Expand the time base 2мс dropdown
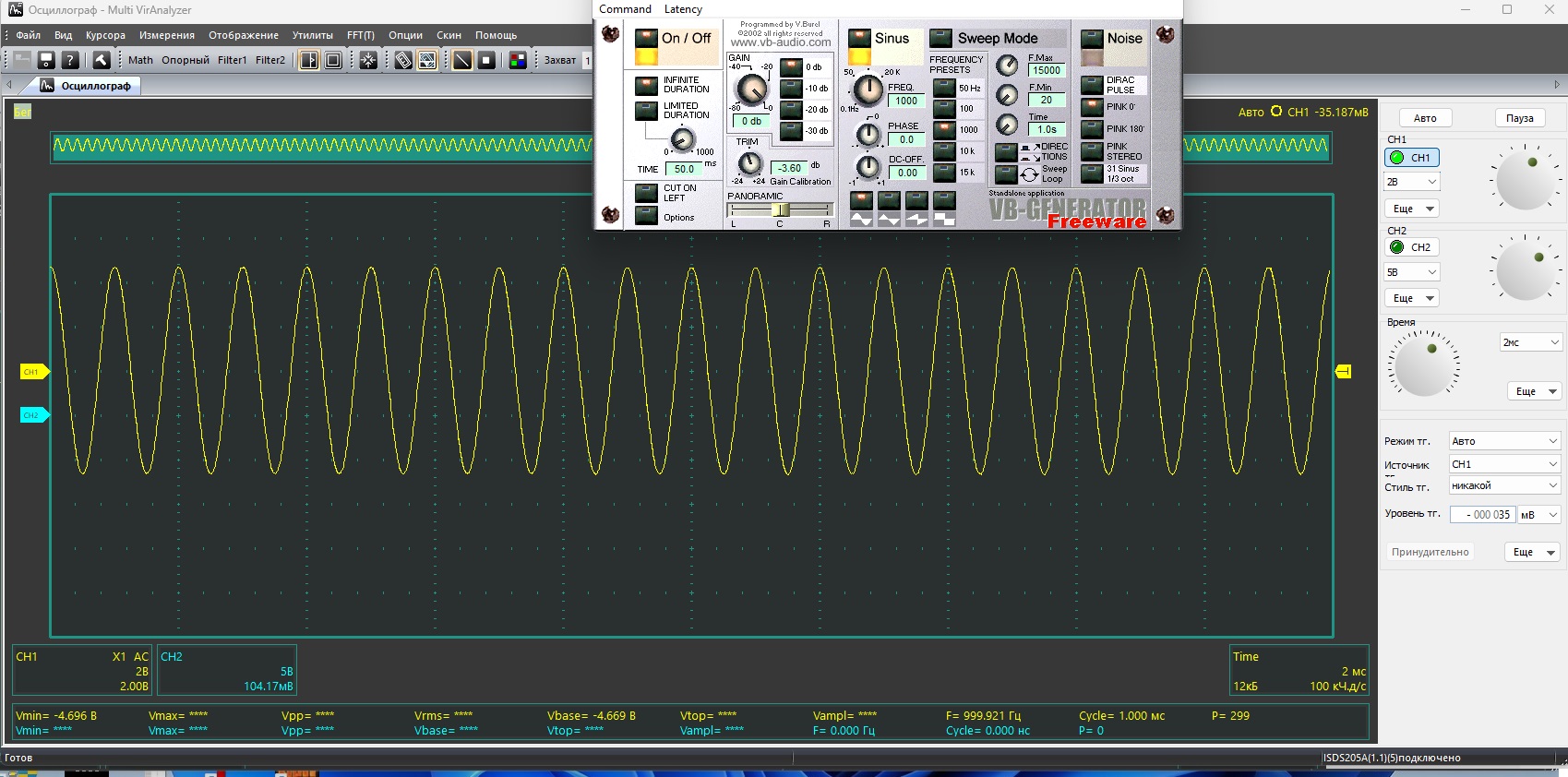Viewport: 1568px width, 777px height. coord(1531,342)
